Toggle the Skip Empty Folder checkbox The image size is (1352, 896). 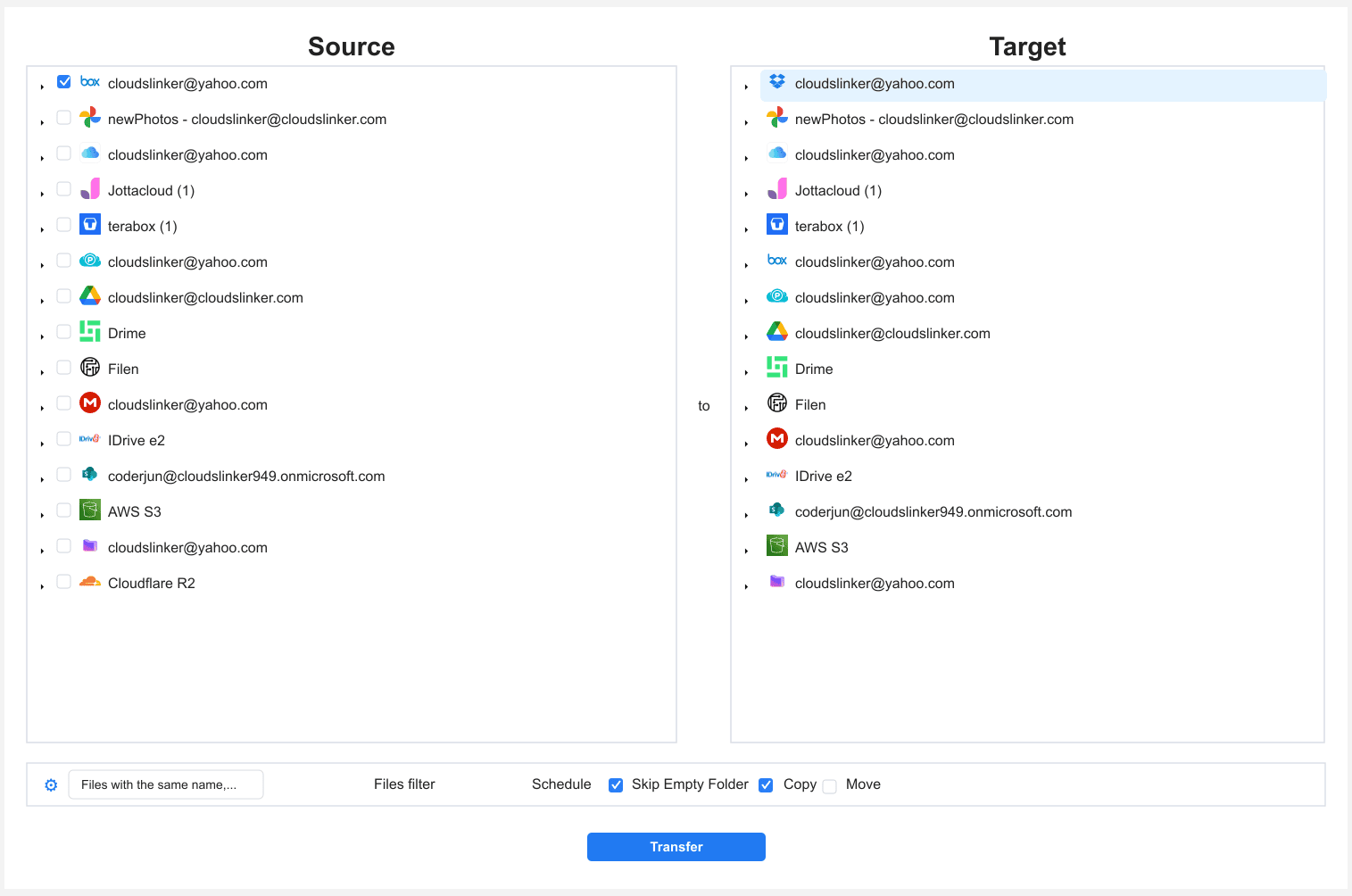coord(616,785)
